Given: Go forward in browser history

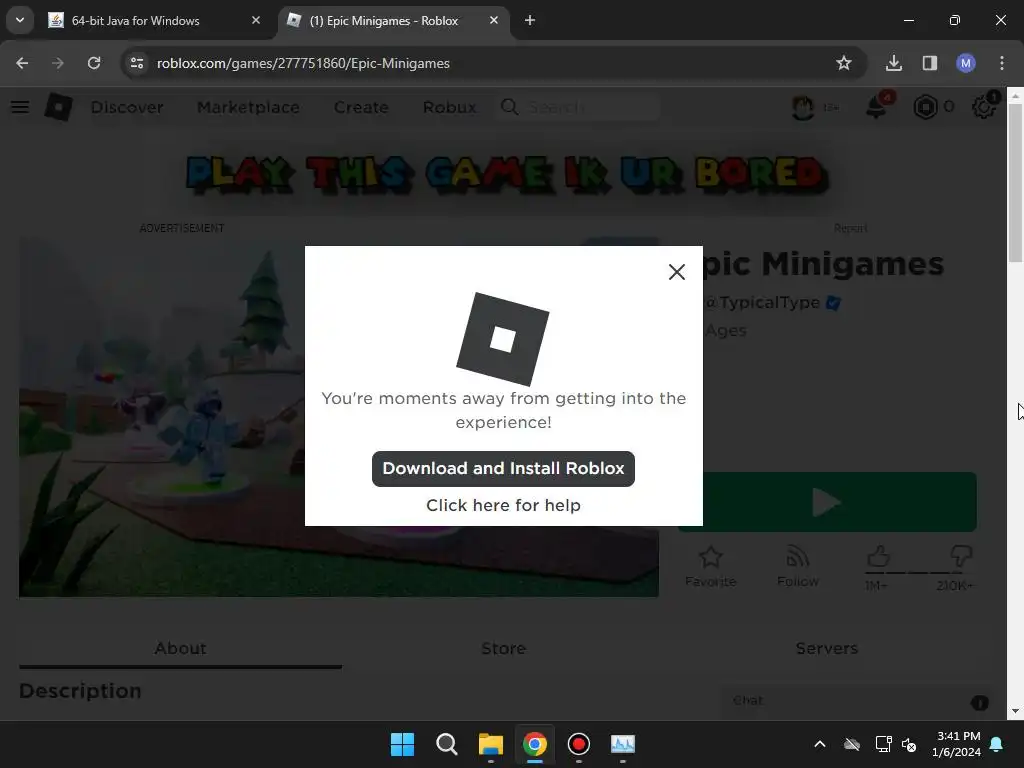Looking at the screenshot, I should (58, 63).
